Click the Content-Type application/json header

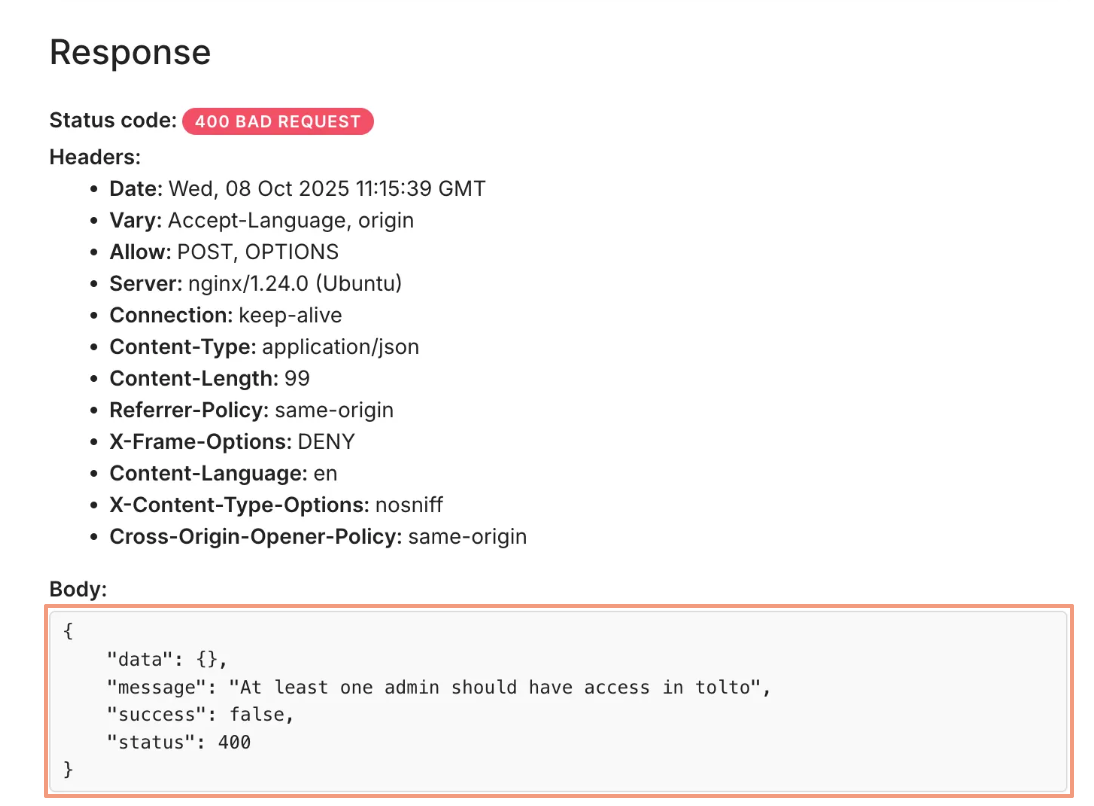(x=264, y=347)
